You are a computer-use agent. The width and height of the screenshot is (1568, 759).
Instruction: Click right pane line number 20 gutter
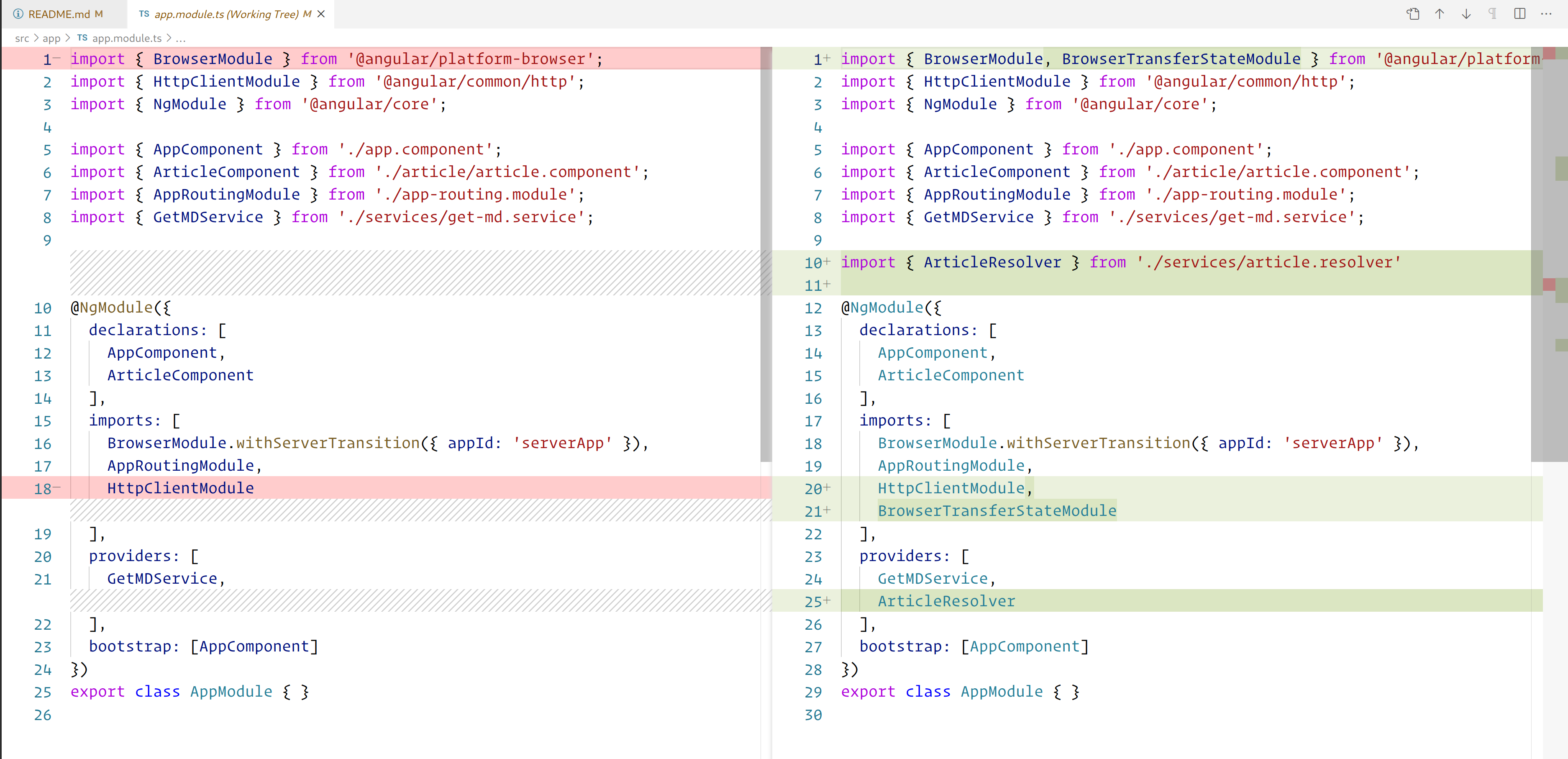813,489
